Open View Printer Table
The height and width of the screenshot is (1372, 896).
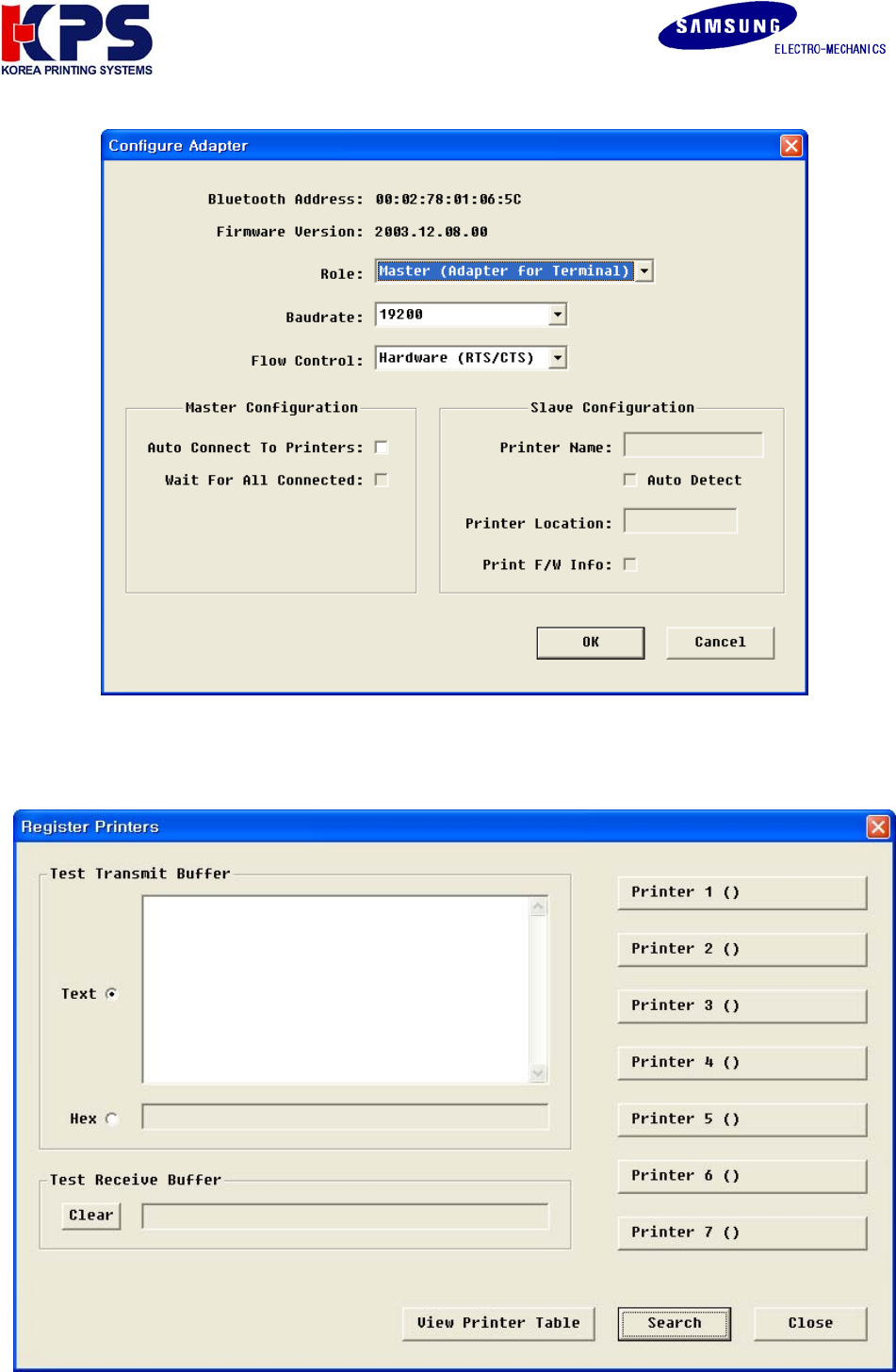[498, 1322]
